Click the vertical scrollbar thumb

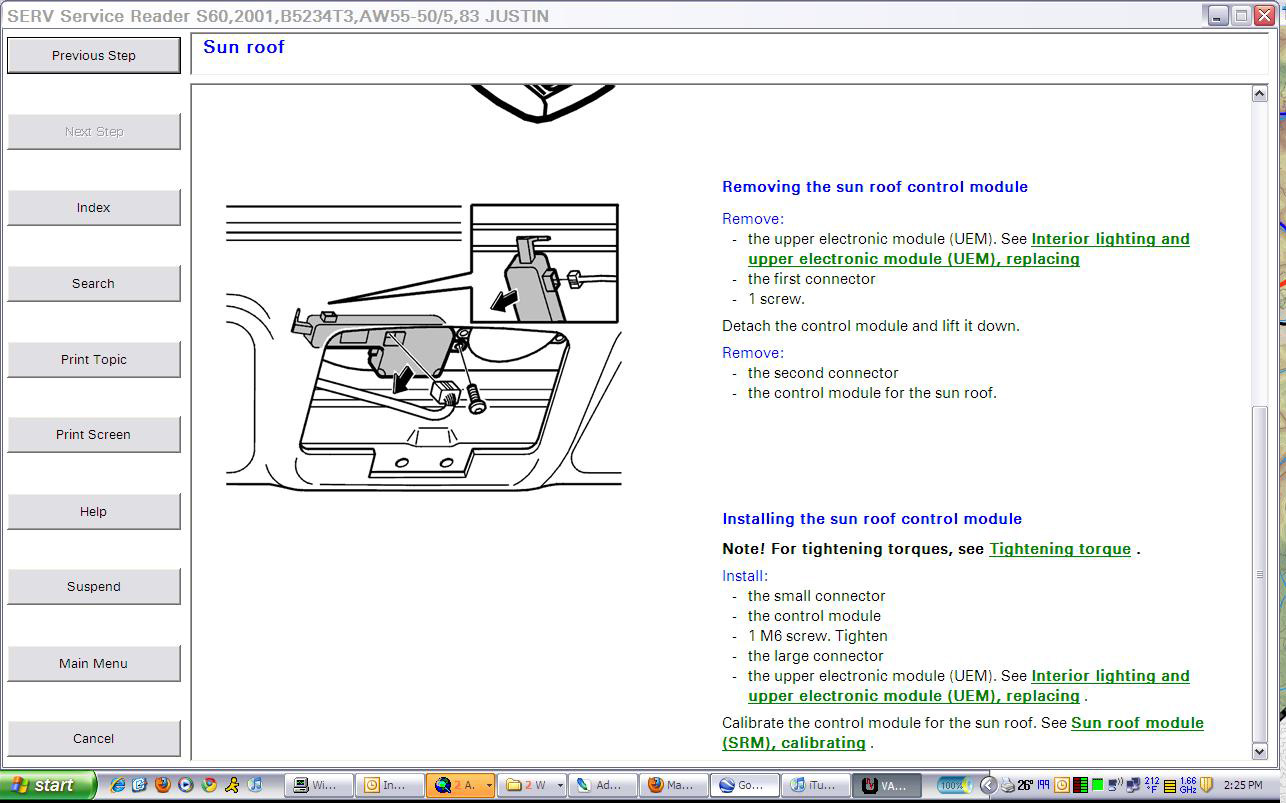1259,575
